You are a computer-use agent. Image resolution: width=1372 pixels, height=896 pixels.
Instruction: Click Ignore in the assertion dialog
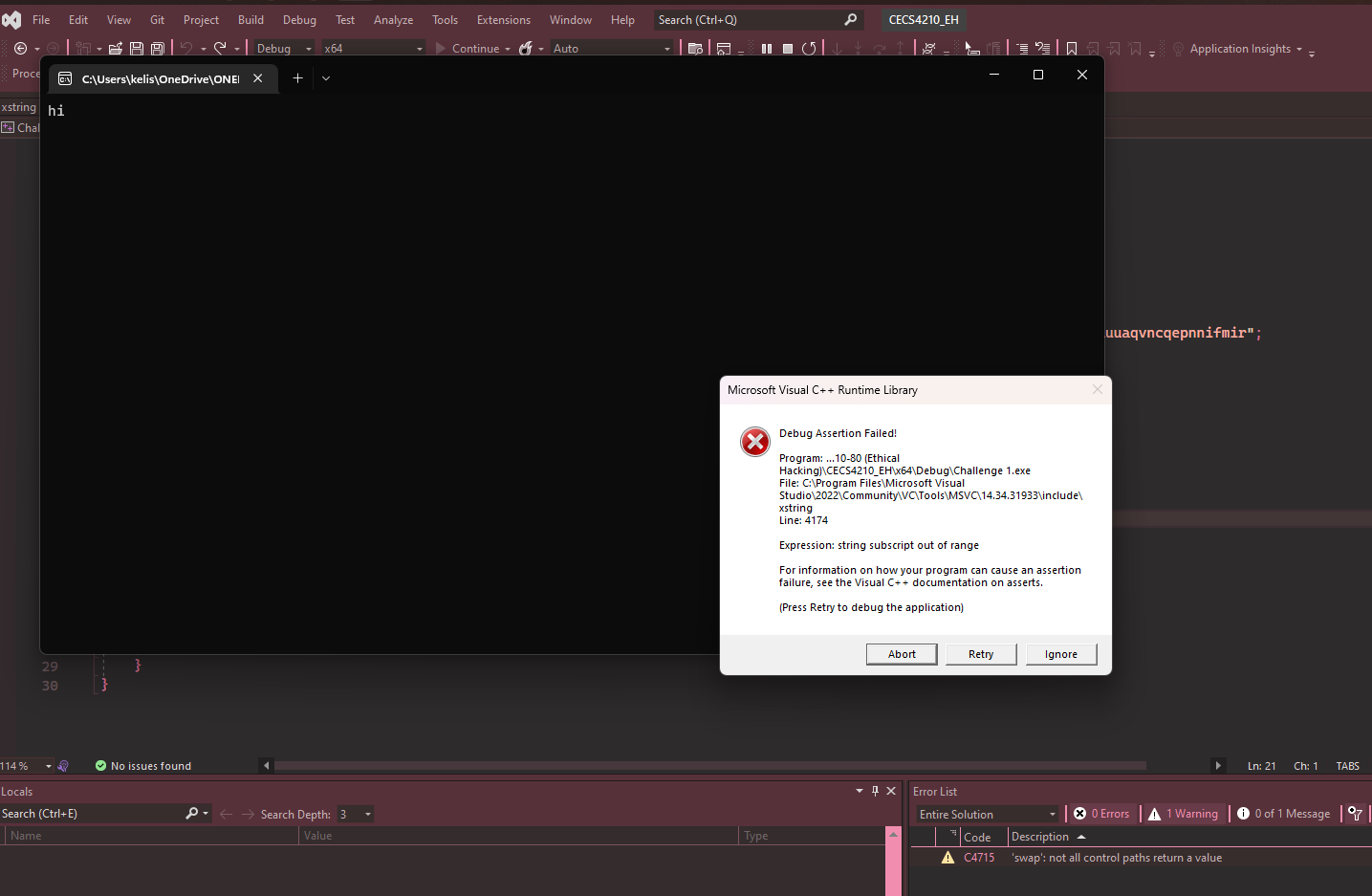[1061, 654]
